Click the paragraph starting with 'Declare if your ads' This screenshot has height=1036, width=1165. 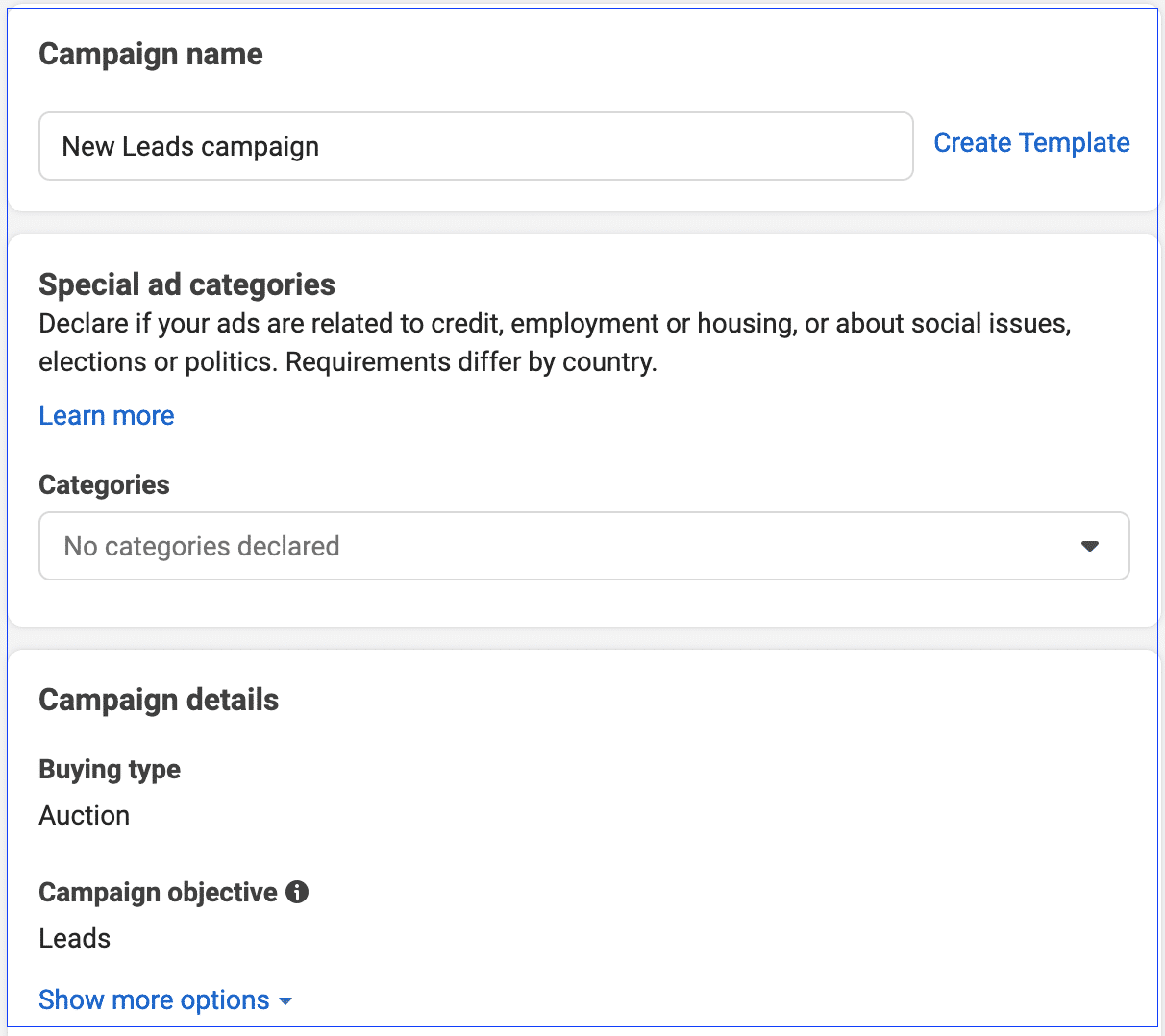pyautogui.click(x=555, y=343)
